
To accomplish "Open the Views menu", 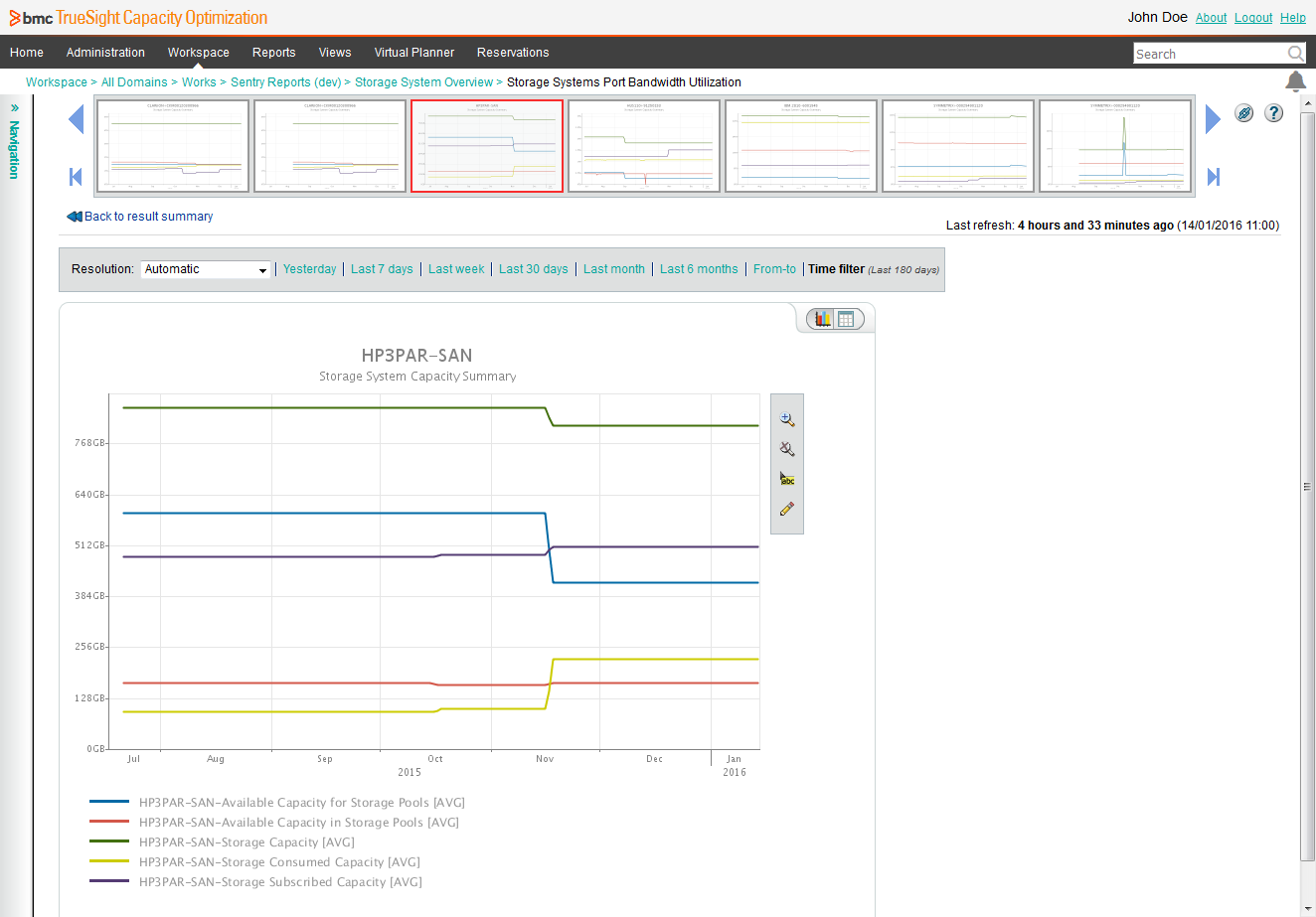I will (x=335, y=53).
